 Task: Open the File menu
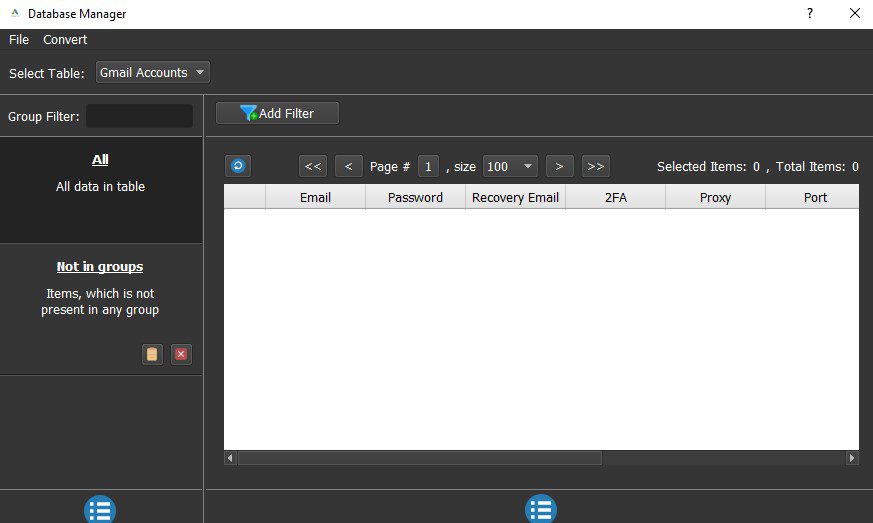point(19,40)
